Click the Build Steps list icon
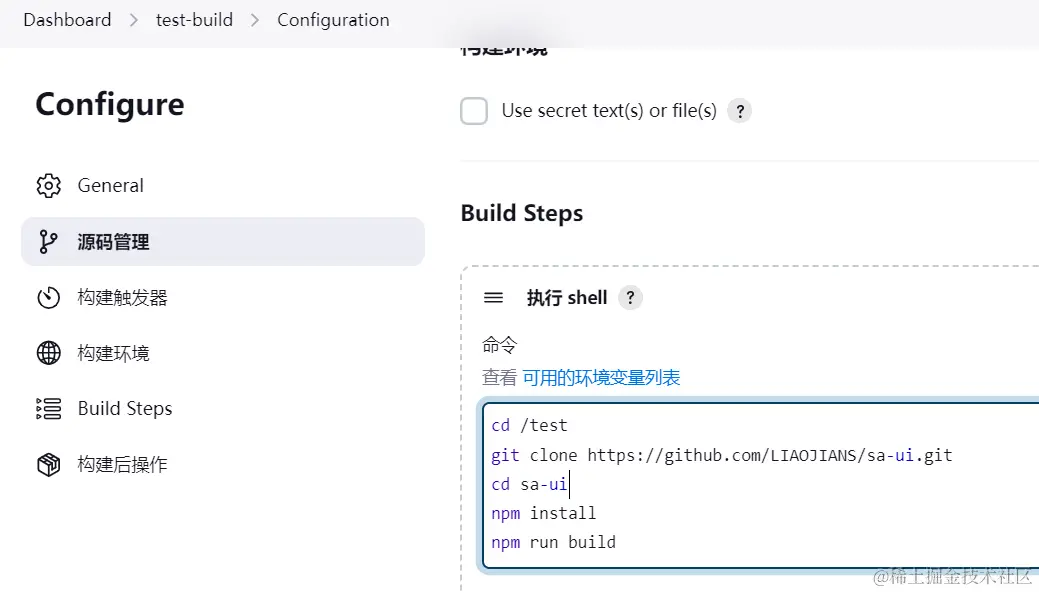The image size is (1039, 593). tap(48, 409)
